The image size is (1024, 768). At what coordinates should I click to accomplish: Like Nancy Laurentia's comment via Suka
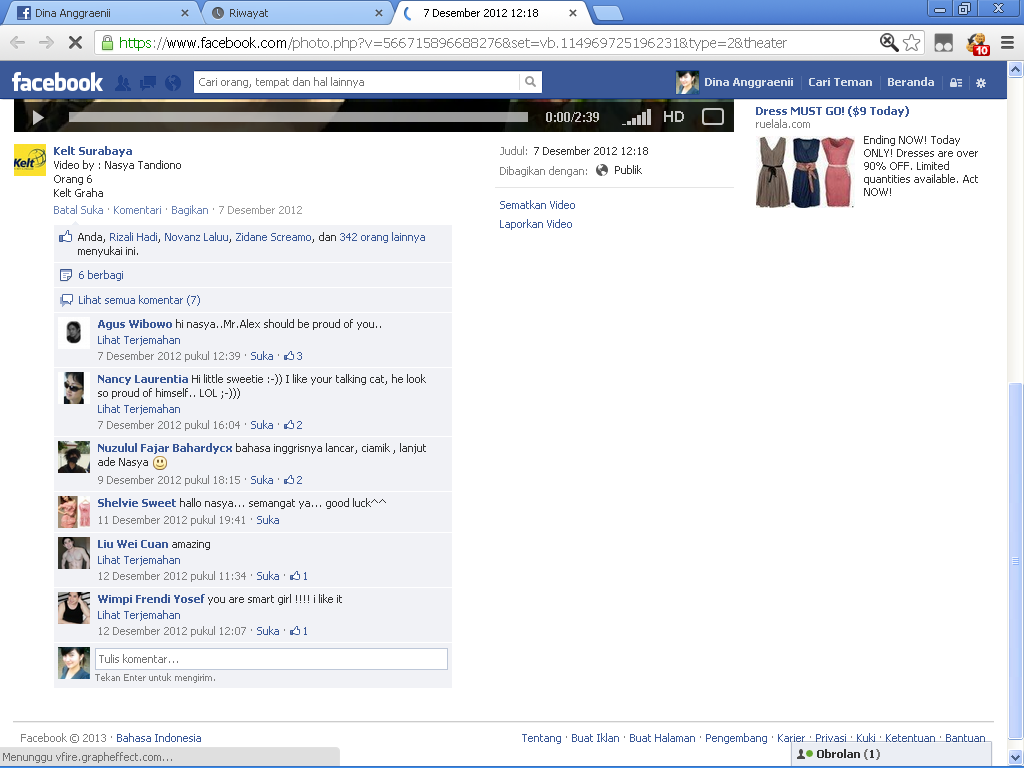[262, 425]
